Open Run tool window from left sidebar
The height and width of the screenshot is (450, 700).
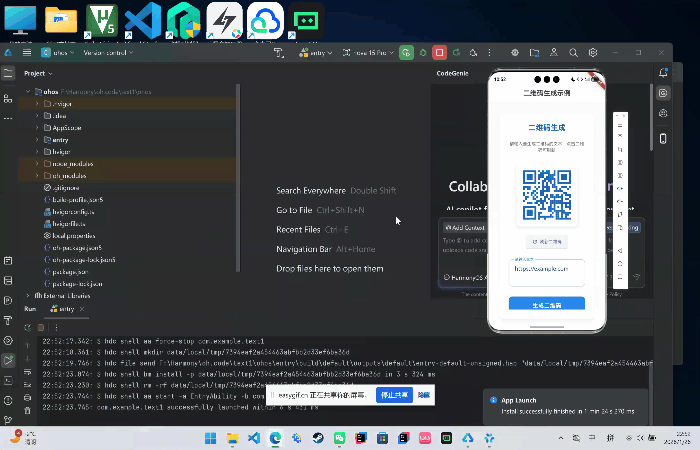pos(8,360)
